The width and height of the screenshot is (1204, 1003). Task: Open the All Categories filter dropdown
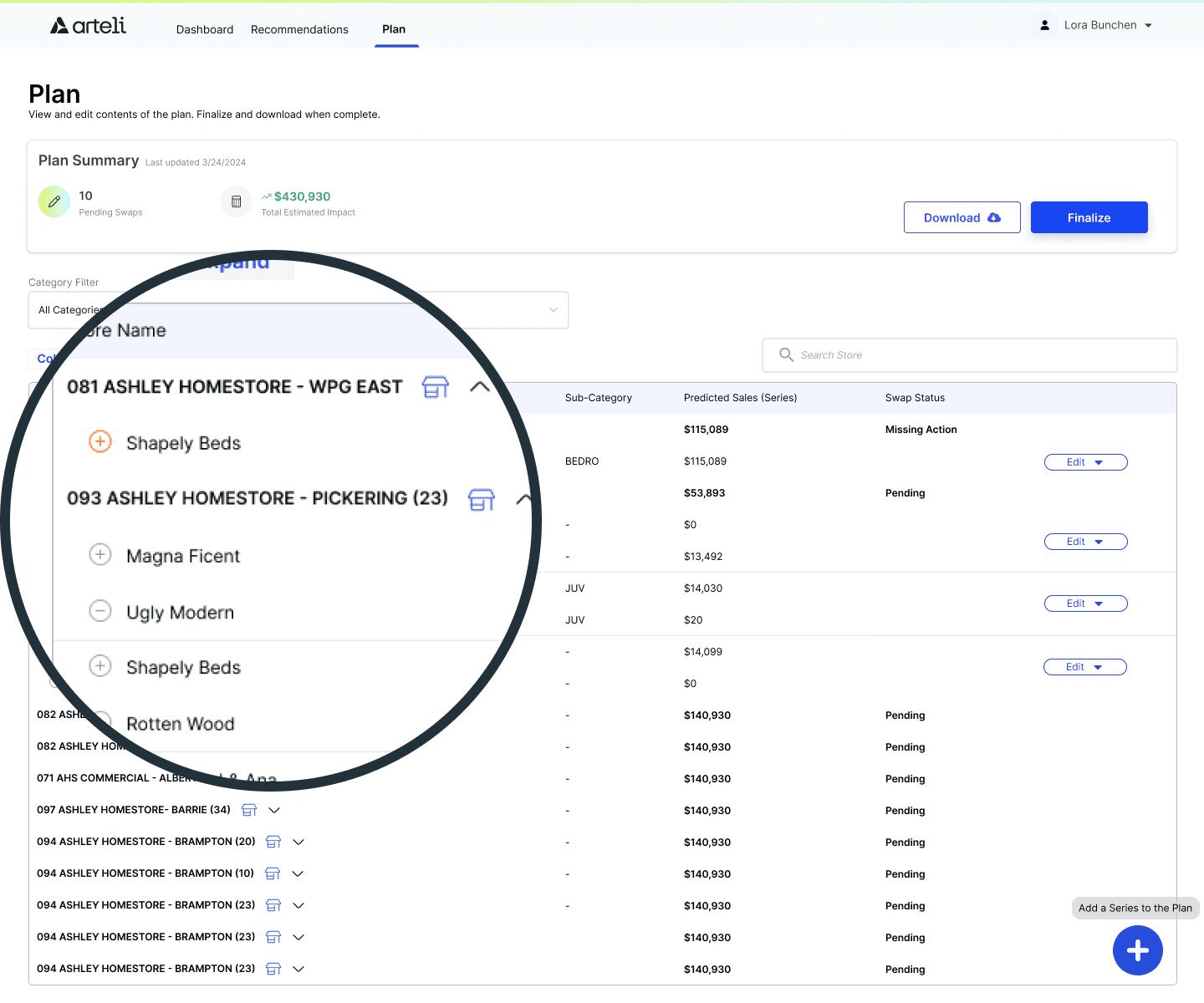[x=298, y=310]
